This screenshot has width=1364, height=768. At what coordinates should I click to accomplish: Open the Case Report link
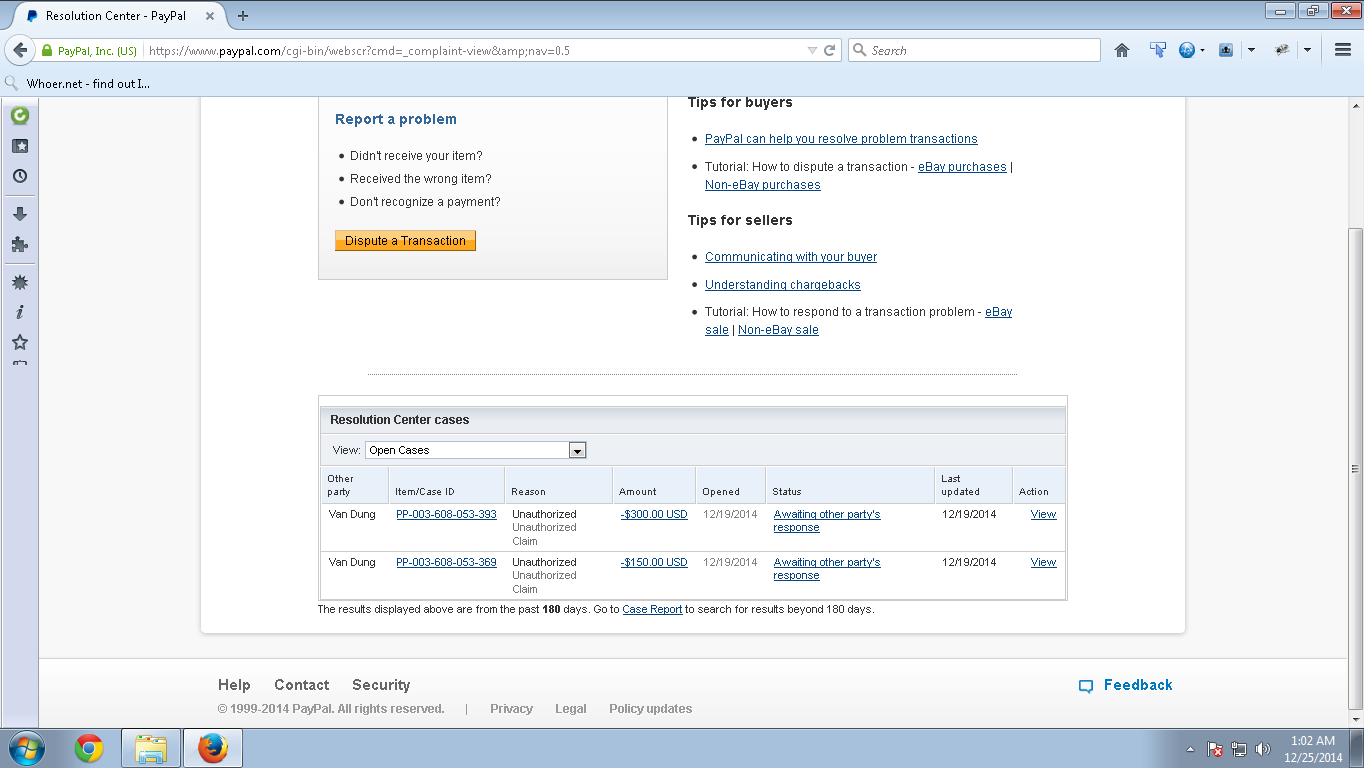point(652,609)
